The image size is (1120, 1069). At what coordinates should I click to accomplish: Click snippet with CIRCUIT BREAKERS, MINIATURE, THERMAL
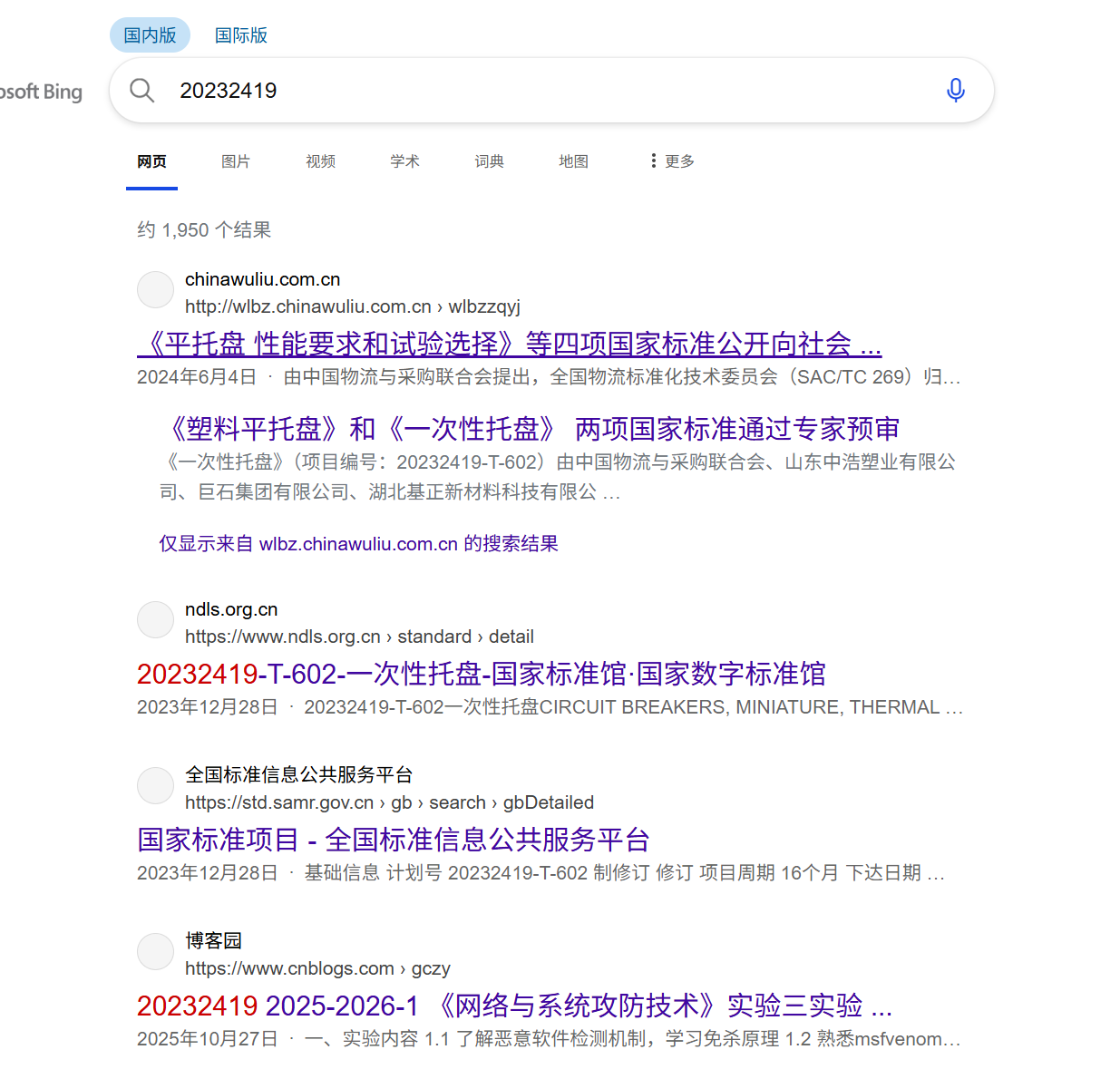550,706
